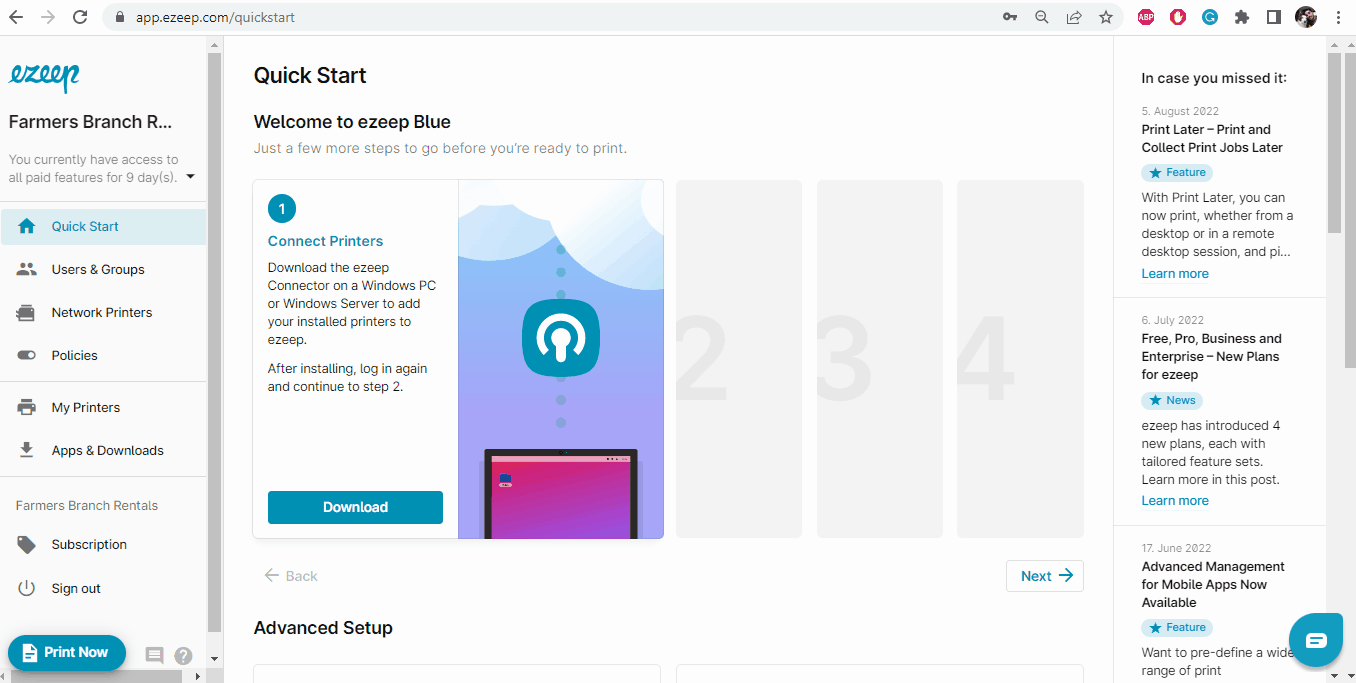Open Users & Groups from the sidebar

click(96, 269)
